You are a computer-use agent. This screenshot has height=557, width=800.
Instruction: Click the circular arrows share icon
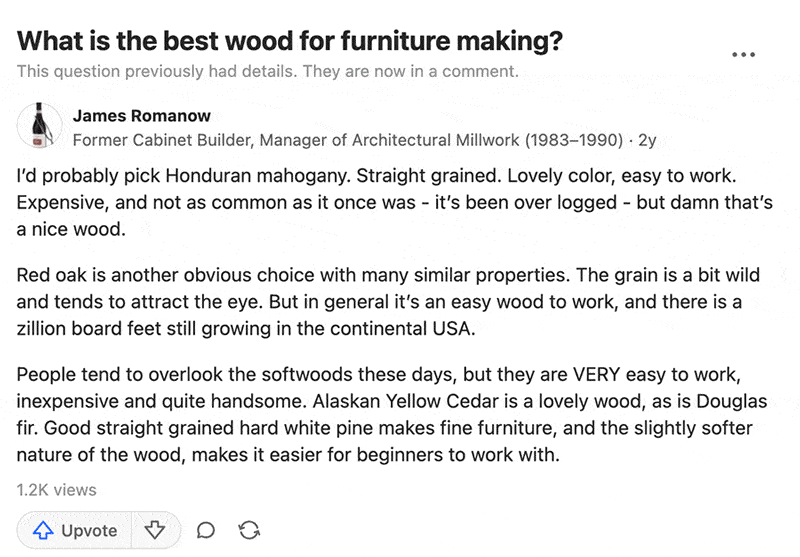click(x=249, y=531)
